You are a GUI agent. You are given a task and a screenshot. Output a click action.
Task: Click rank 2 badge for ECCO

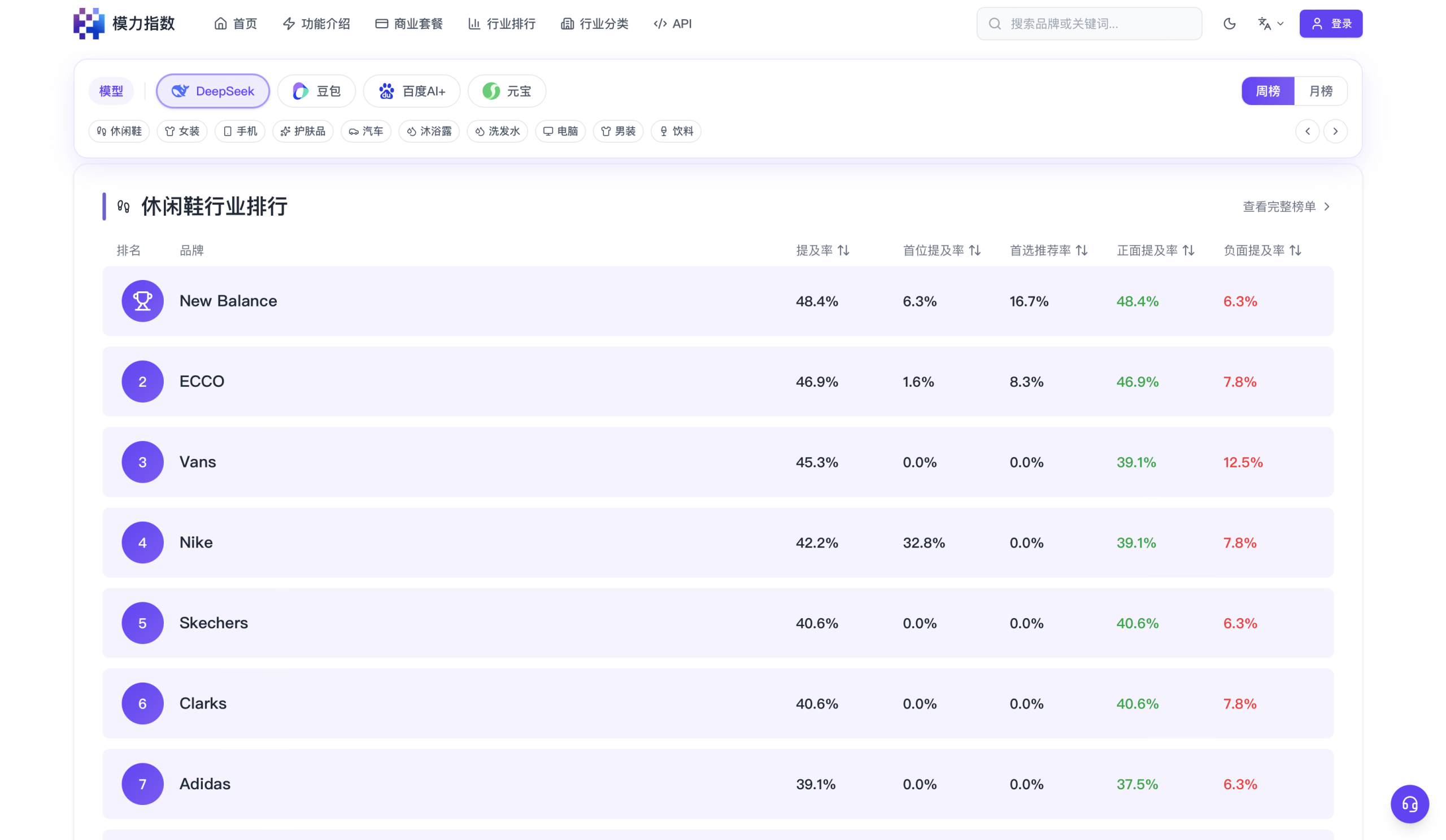tap(142, 381)
